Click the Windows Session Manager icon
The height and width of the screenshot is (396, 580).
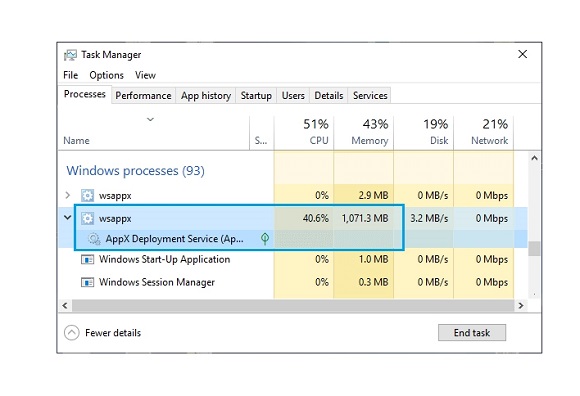coord(87,282)
